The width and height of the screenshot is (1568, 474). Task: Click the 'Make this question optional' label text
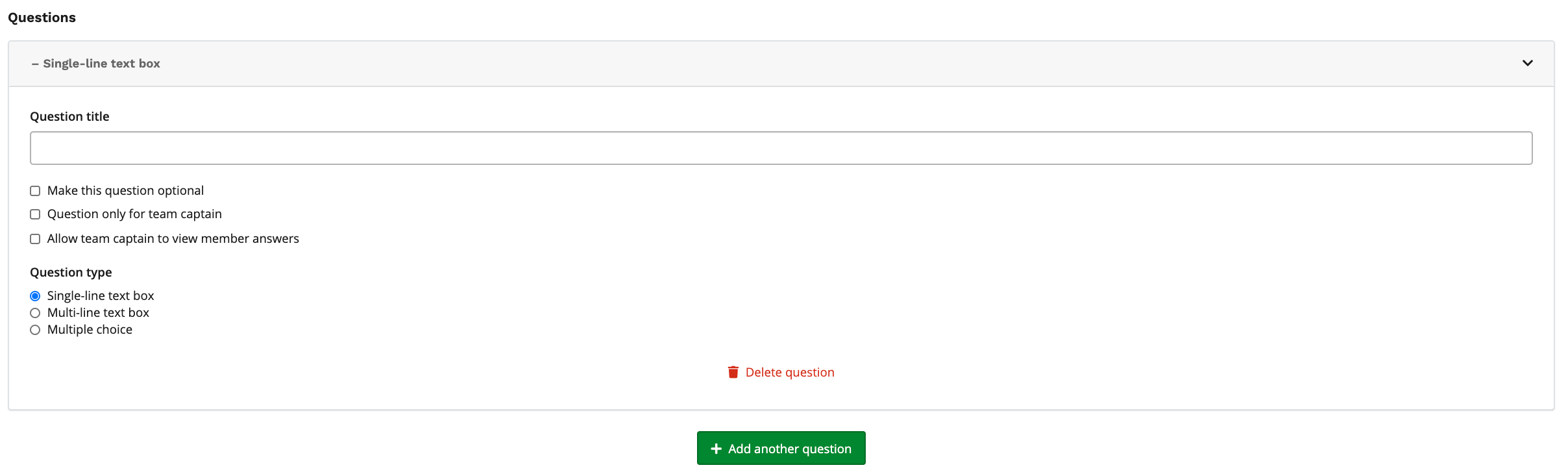pyautogui.click(x=125, y=190)
